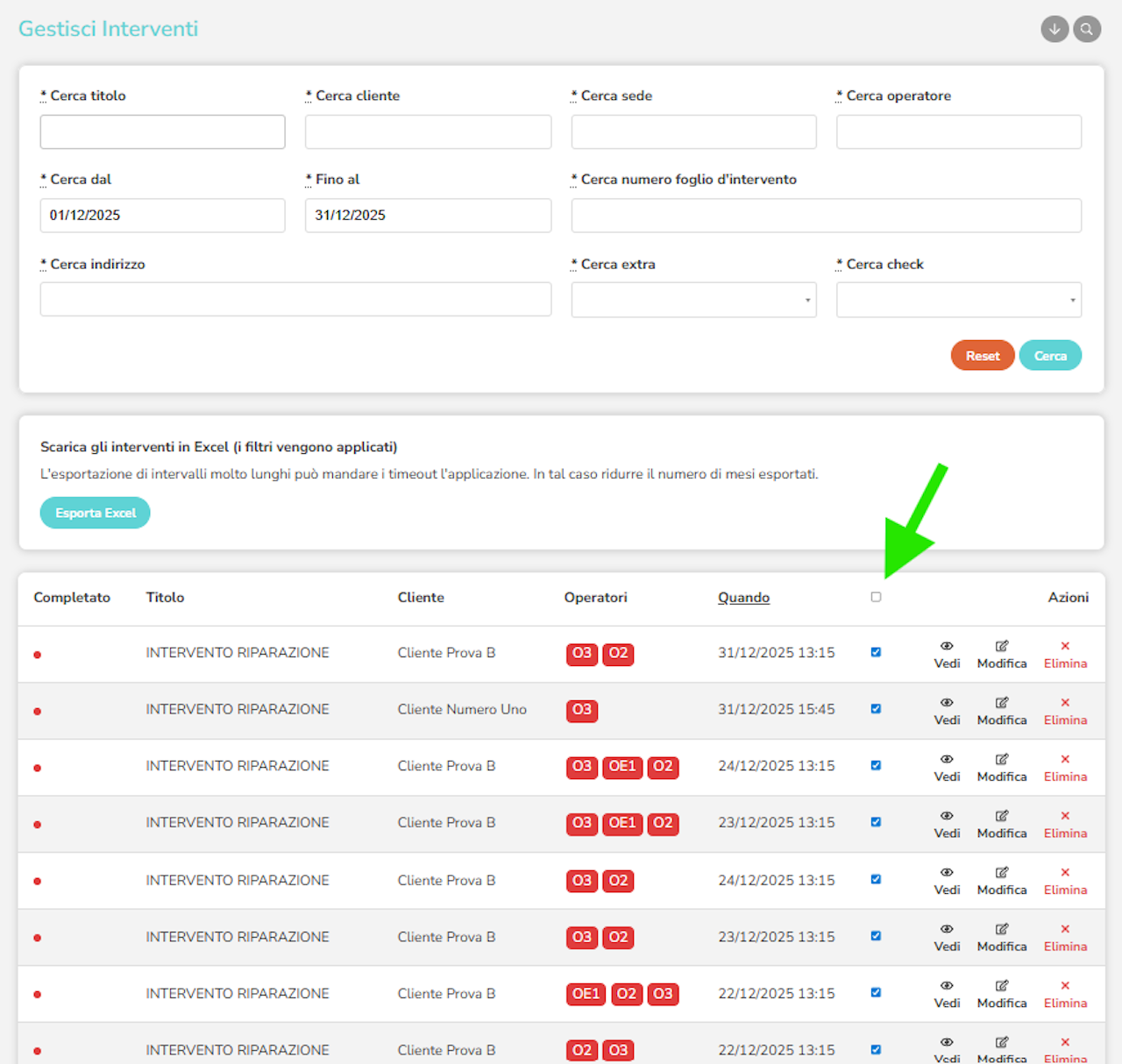Screen dimensions: 1122x1064
Task: Uncheck the checkbox for 31/12/2025 15:45 row
Action: [876, 709]
